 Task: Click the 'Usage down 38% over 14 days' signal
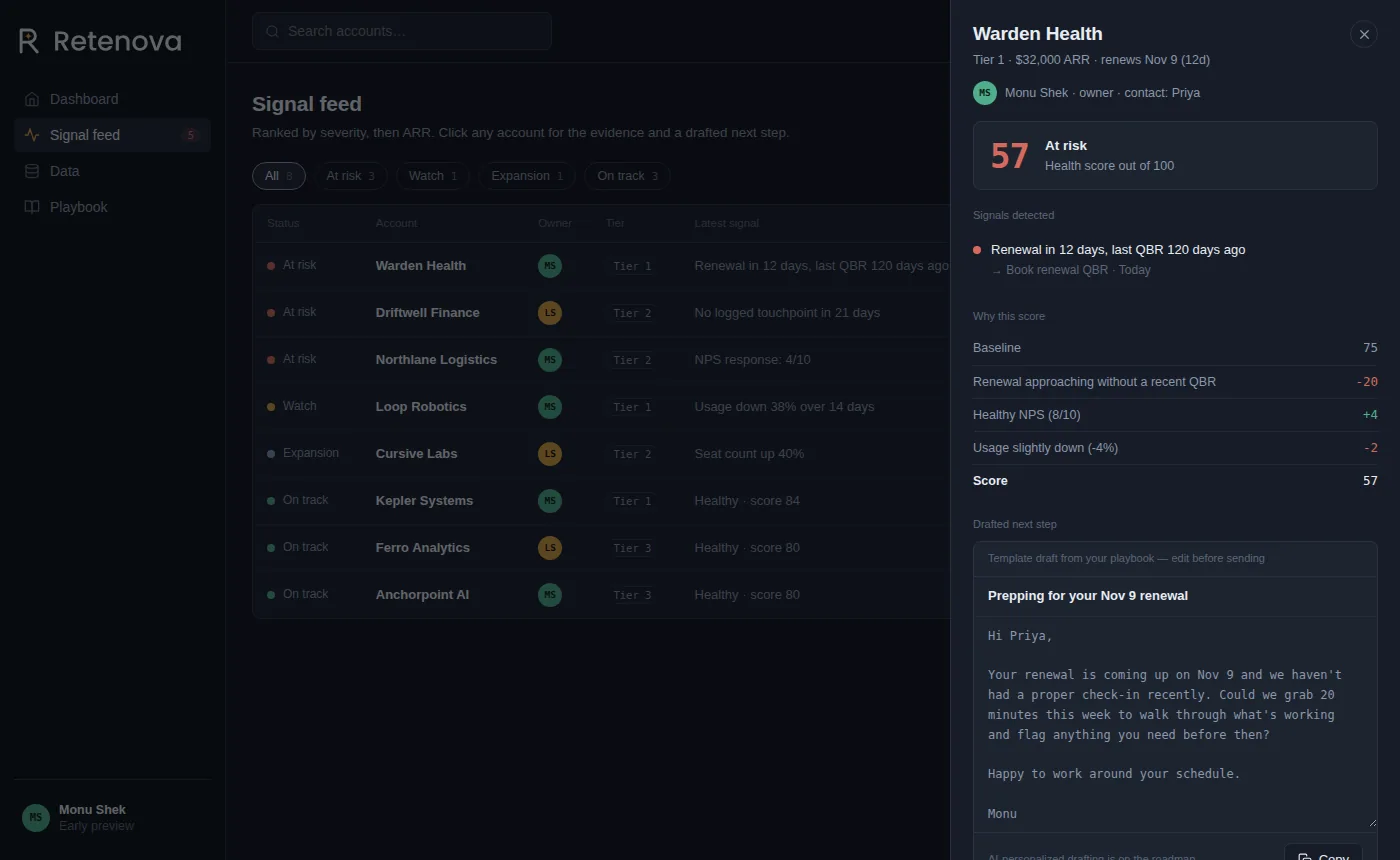coord(784,407)
